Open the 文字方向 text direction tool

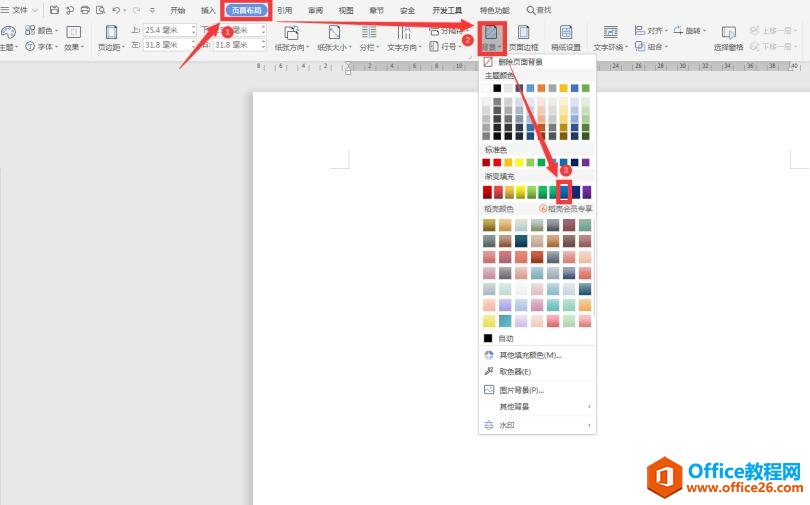point(404,35)
